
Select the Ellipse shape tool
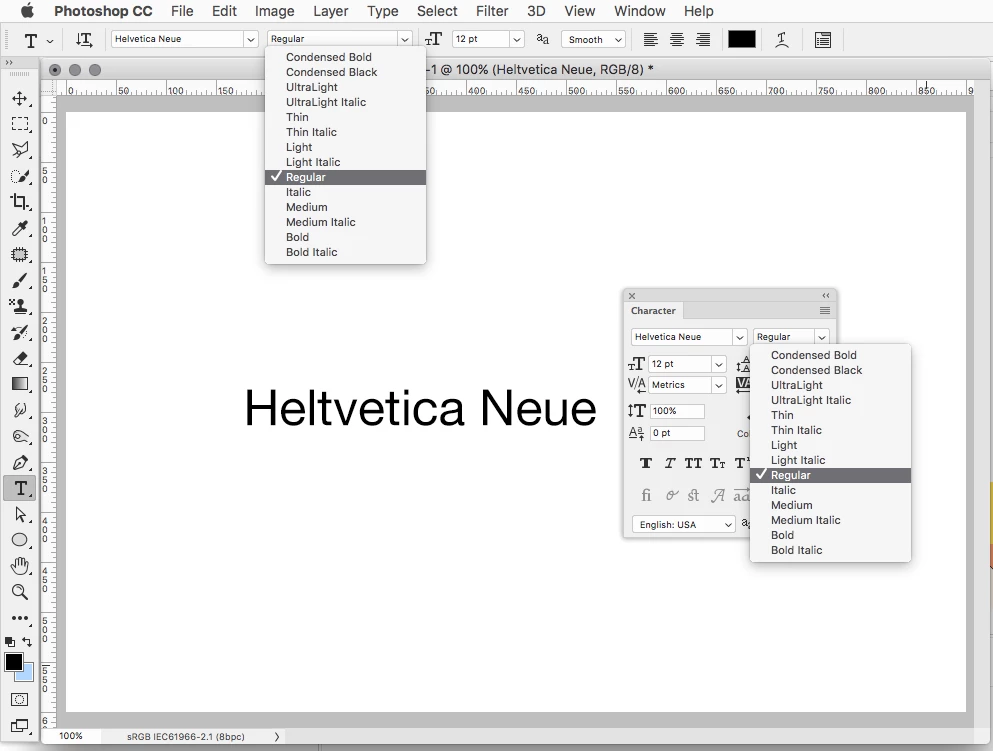[x=20, y=540]
